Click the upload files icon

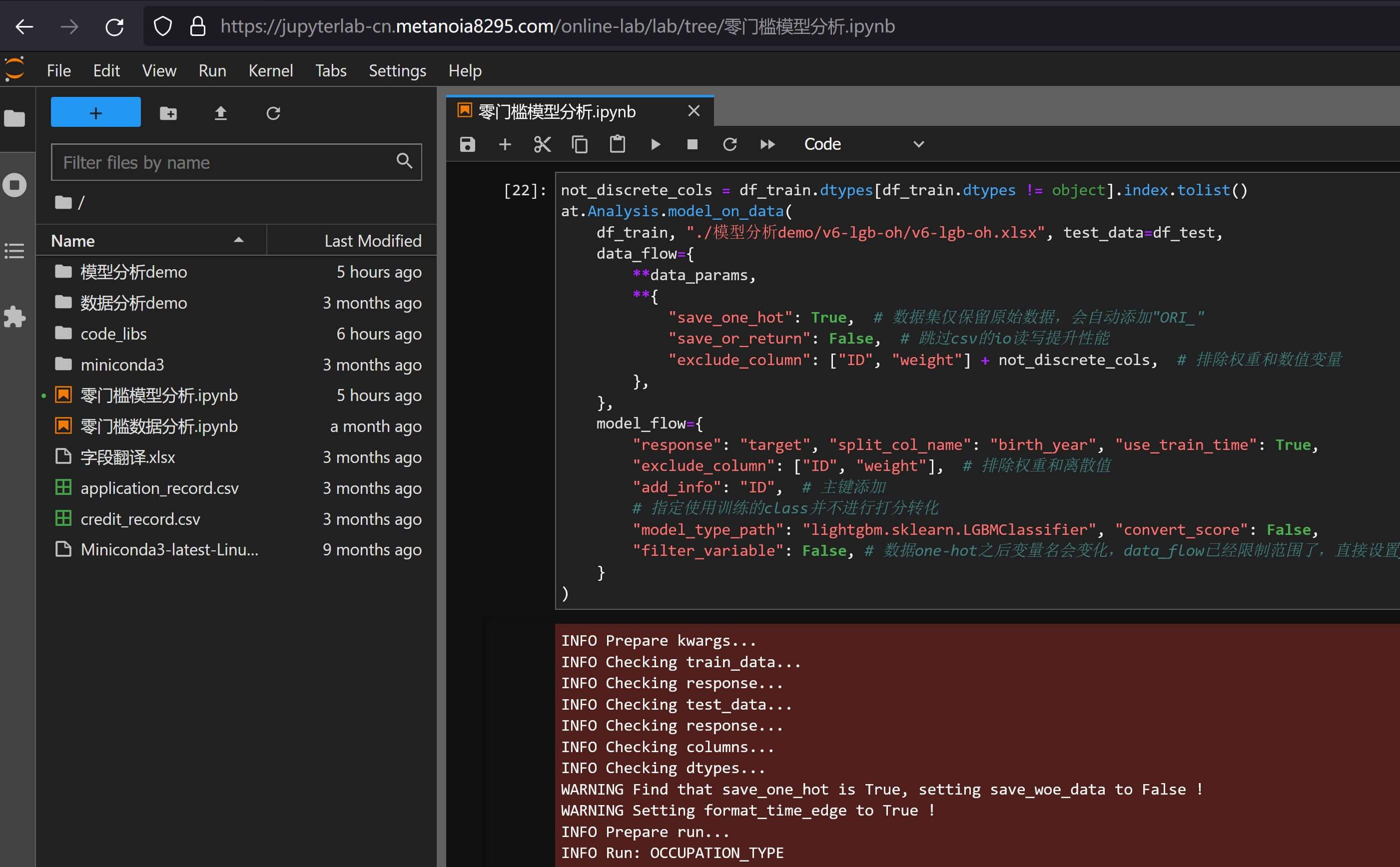[x=220, y=113]
